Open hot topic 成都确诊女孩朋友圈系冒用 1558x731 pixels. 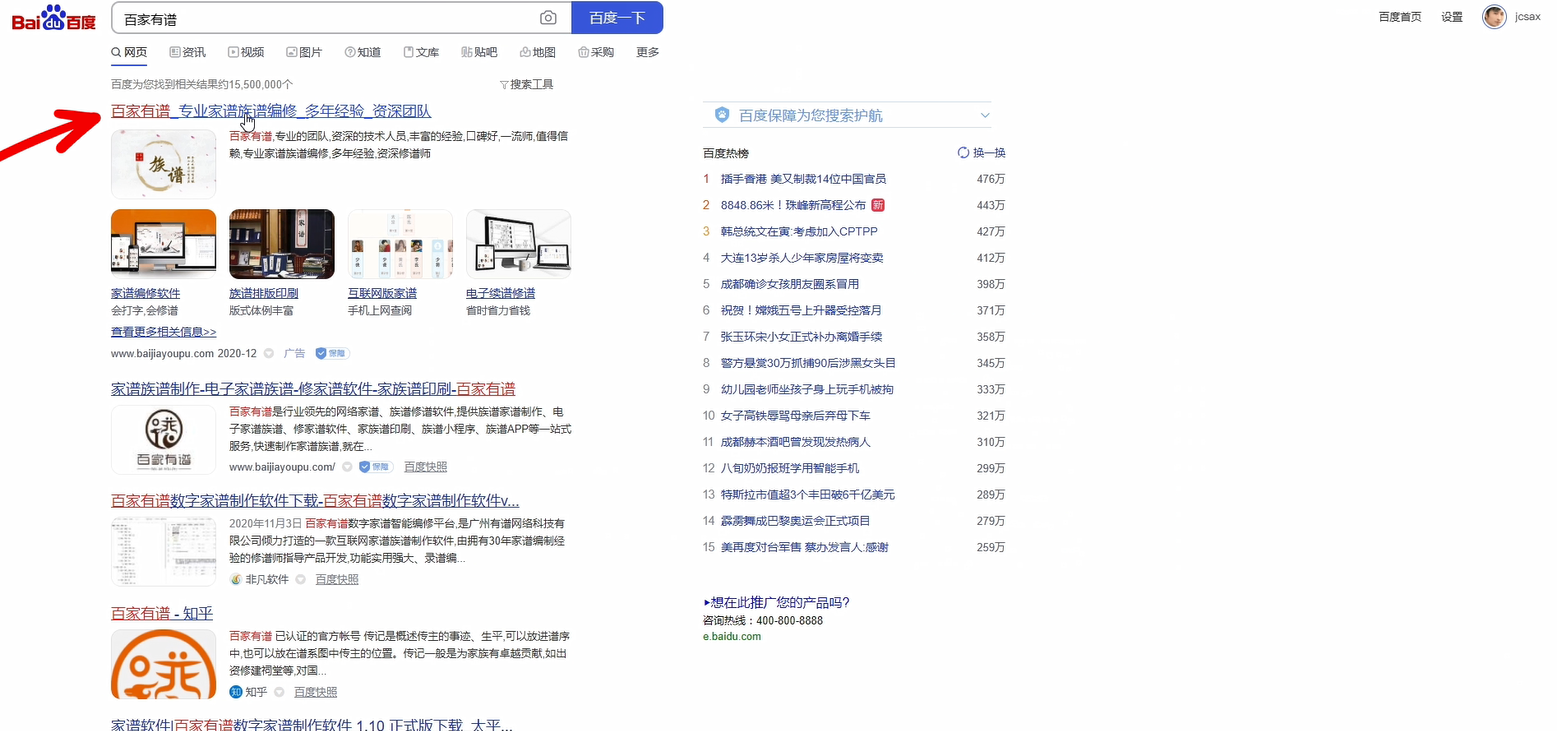(789, 284)
